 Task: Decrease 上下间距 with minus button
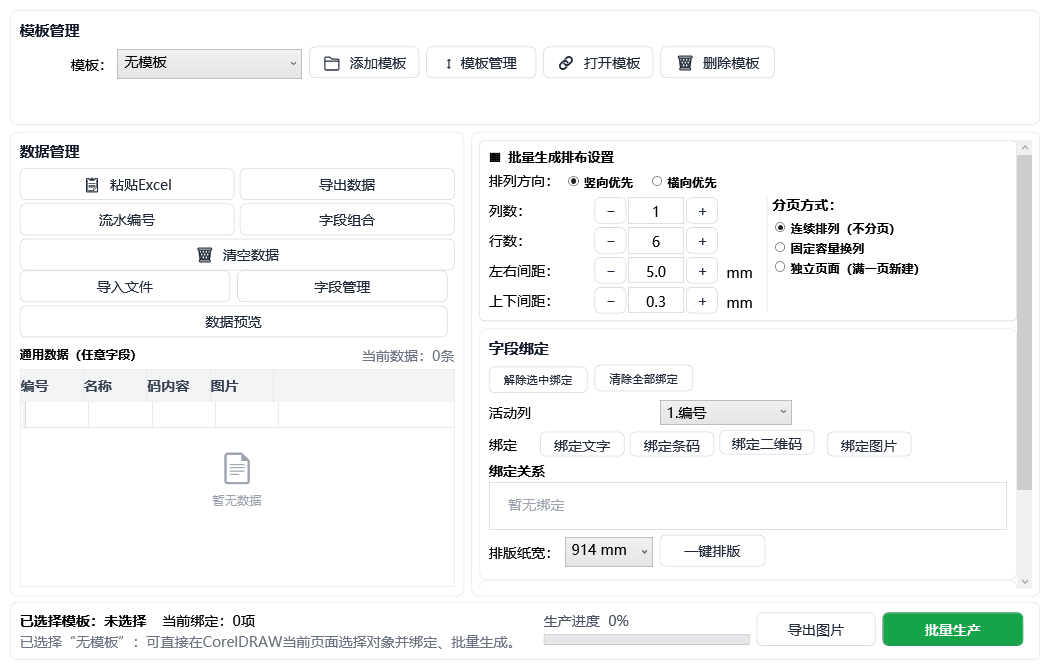click(611, 302)
